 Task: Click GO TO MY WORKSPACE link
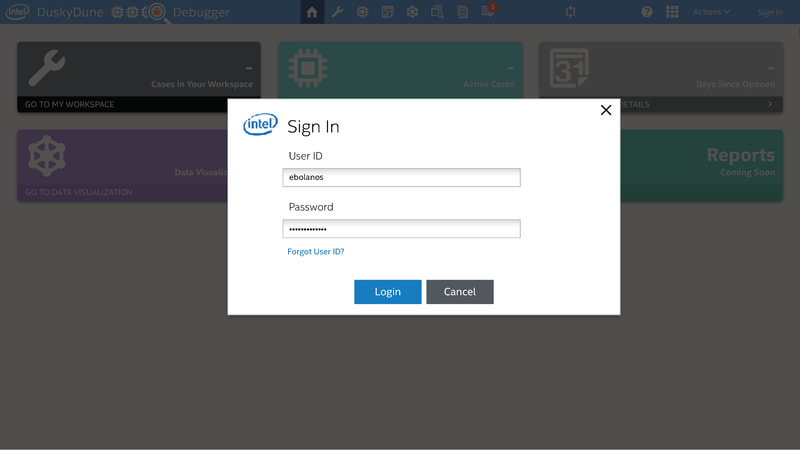(x=69, y=104)
